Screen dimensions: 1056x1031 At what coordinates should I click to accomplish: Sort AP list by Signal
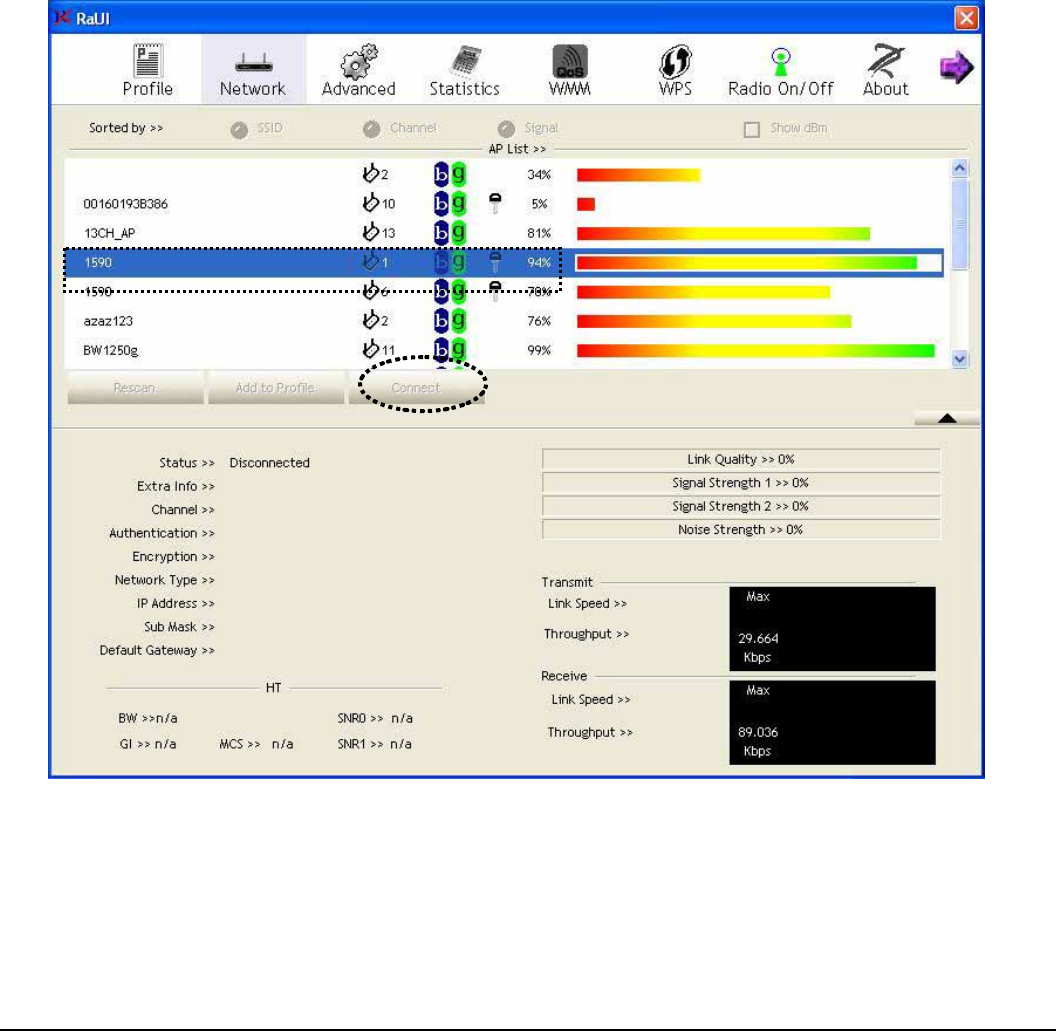(506, 129)
